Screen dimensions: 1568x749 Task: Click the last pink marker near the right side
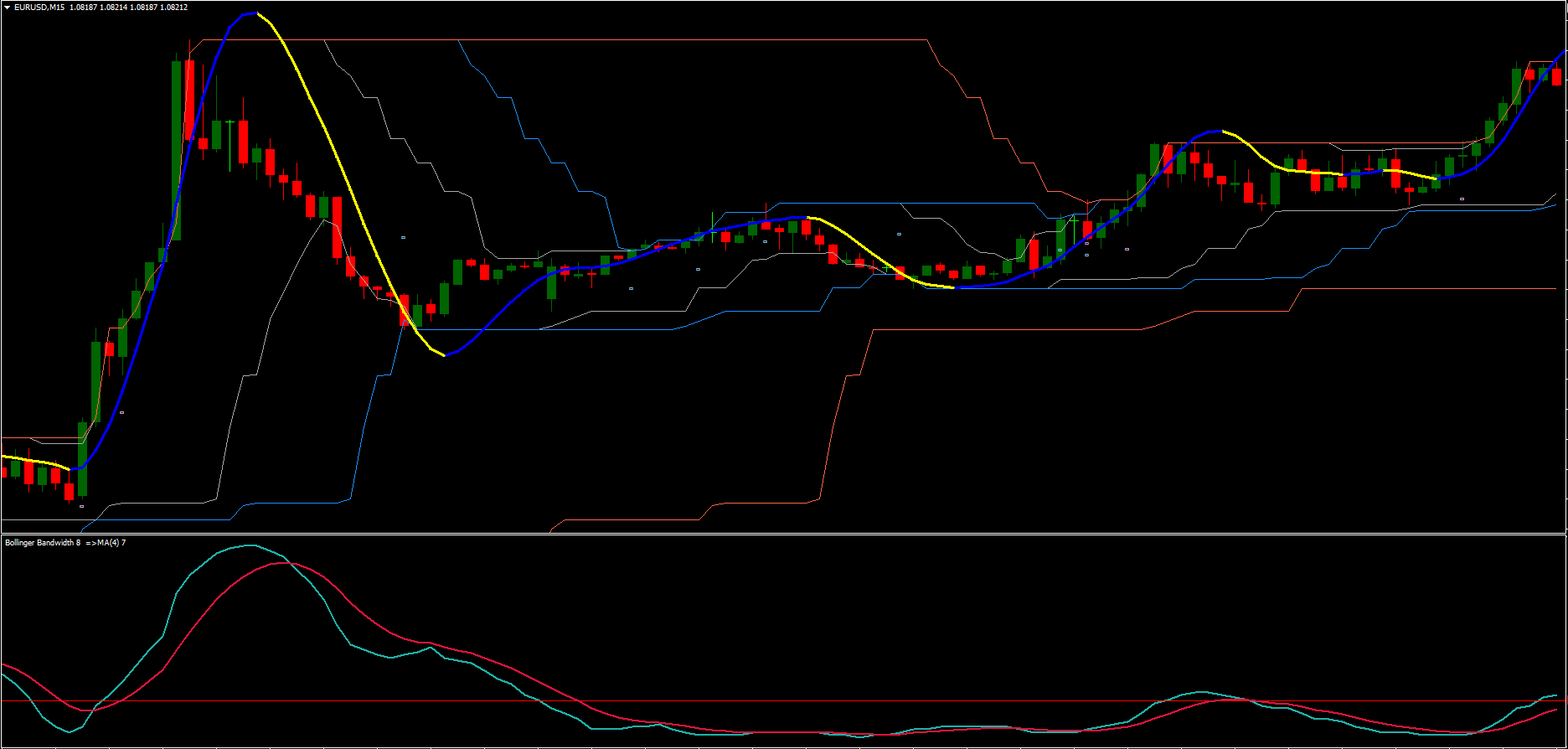coord(1462,199)
